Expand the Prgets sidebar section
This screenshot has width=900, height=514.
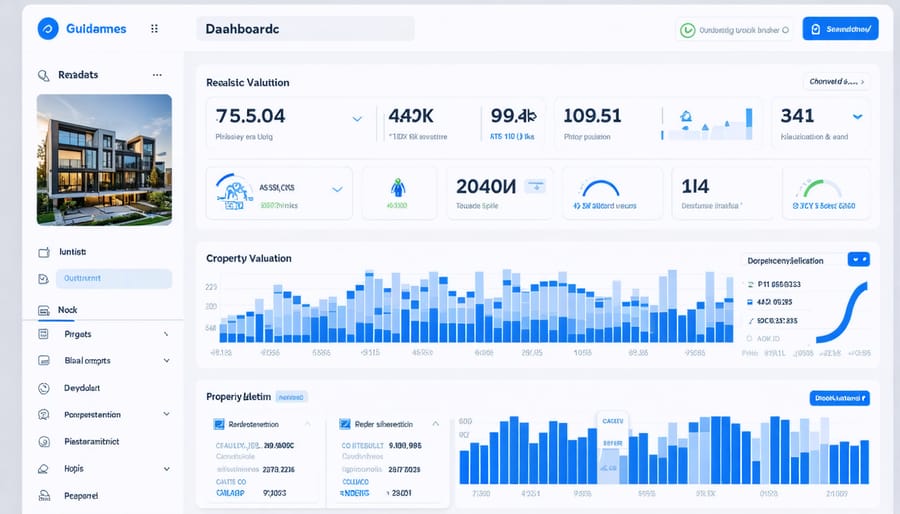(165, 334)
